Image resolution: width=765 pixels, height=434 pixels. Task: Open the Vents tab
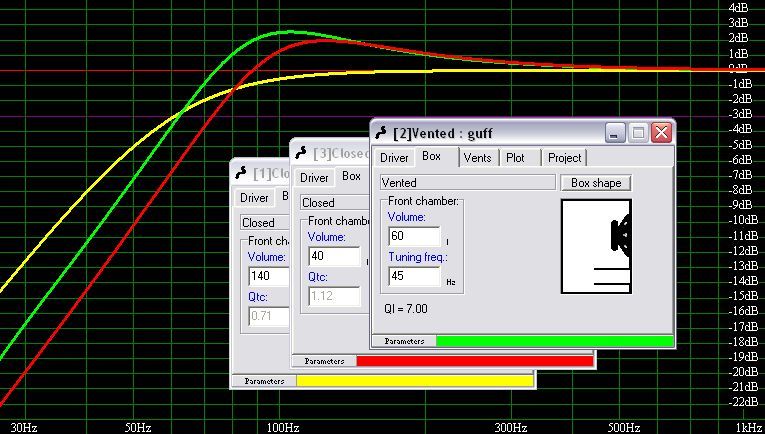click(477, 158)
